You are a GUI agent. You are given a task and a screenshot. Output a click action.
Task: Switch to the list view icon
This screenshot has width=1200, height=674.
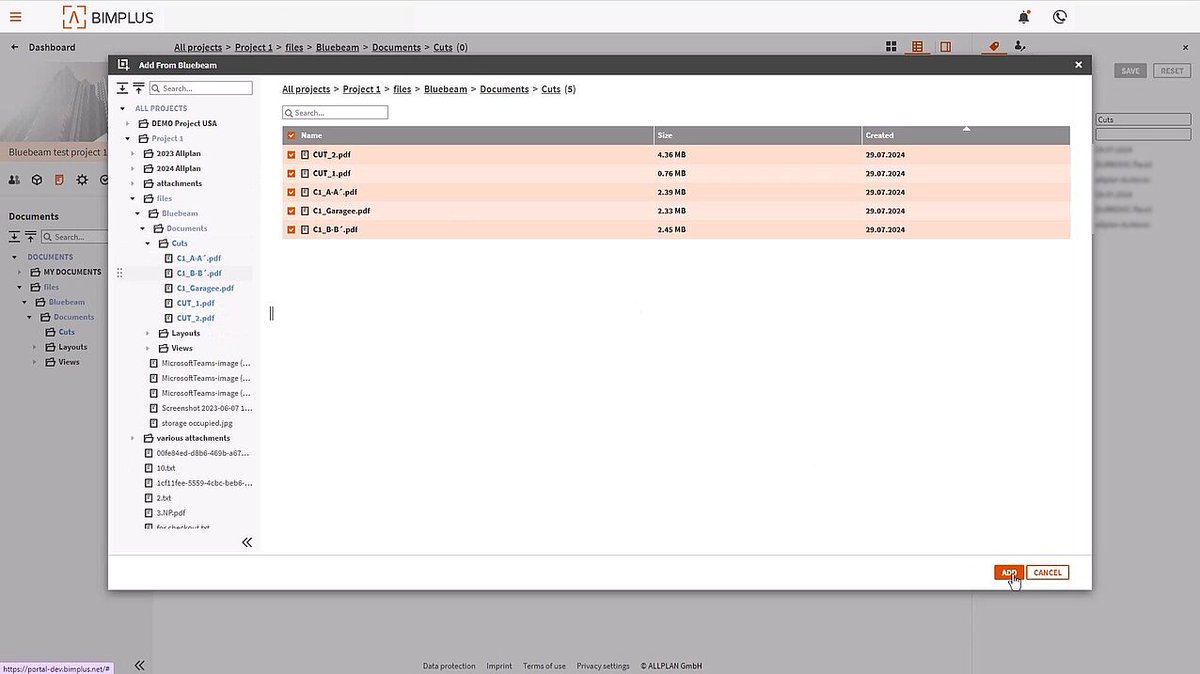[x=918, y=47]
